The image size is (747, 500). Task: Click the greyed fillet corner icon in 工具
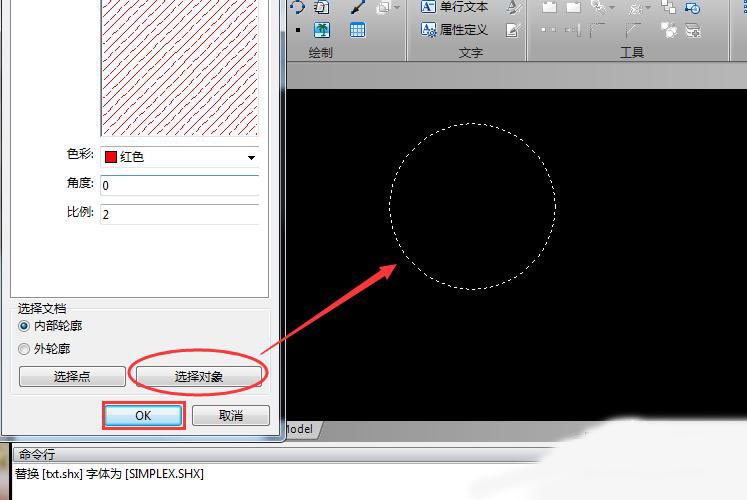tap(596, 30)
